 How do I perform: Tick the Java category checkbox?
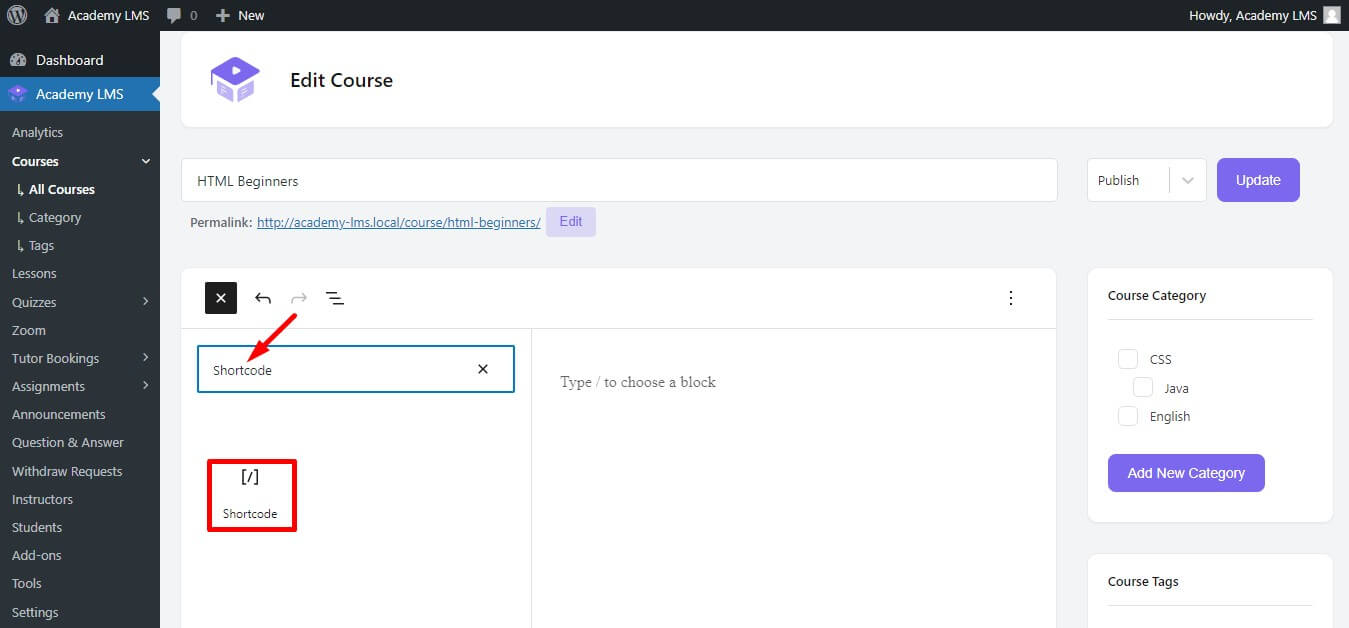(x=1142, y=388)
